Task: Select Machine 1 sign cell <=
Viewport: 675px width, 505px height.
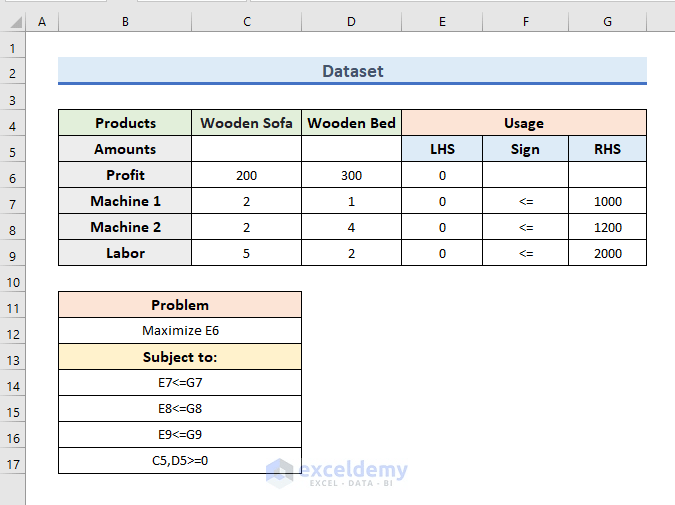Action: [x=526, y=201]
